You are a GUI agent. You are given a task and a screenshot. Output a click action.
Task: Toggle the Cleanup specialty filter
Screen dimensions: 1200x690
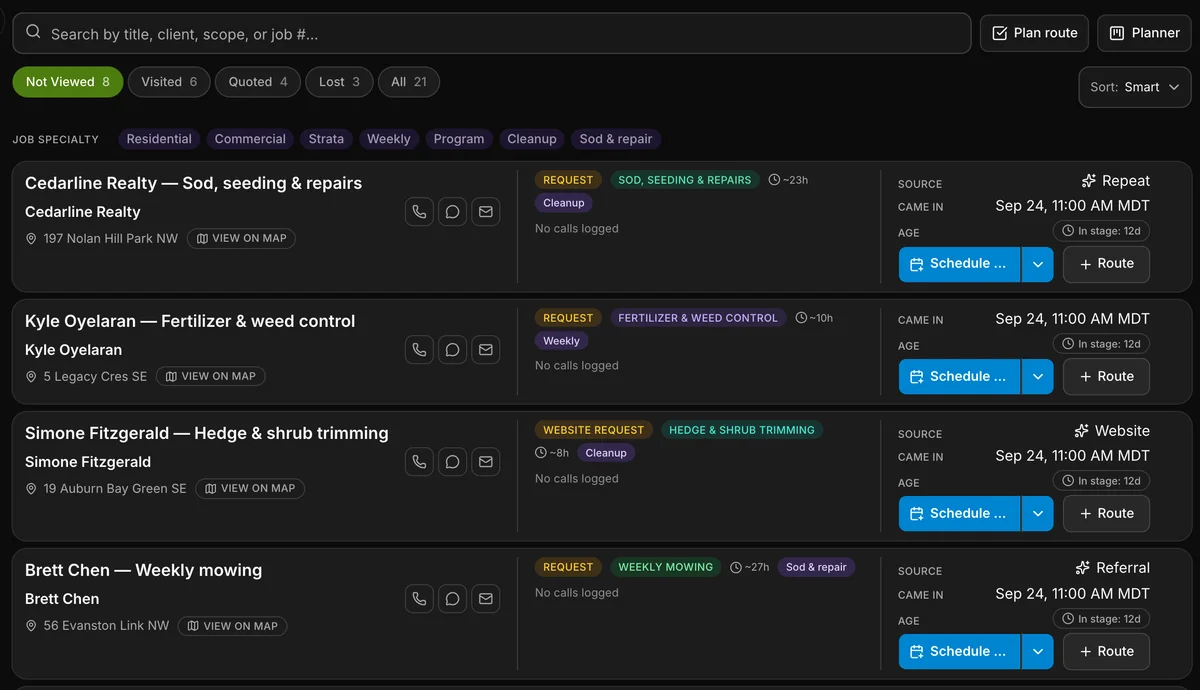(x=532, y=139)
